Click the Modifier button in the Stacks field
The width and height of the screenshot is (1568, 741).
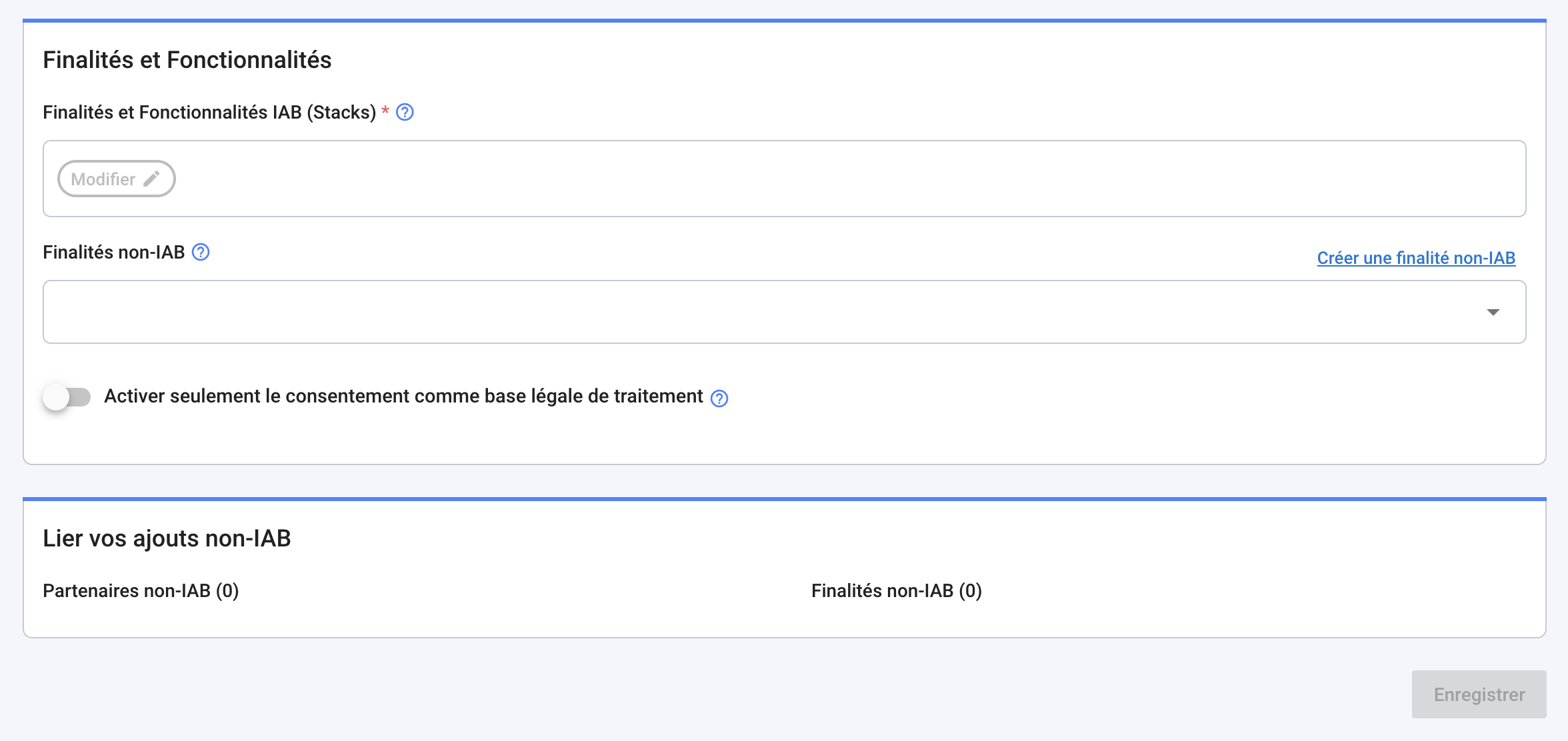(117, 179)
